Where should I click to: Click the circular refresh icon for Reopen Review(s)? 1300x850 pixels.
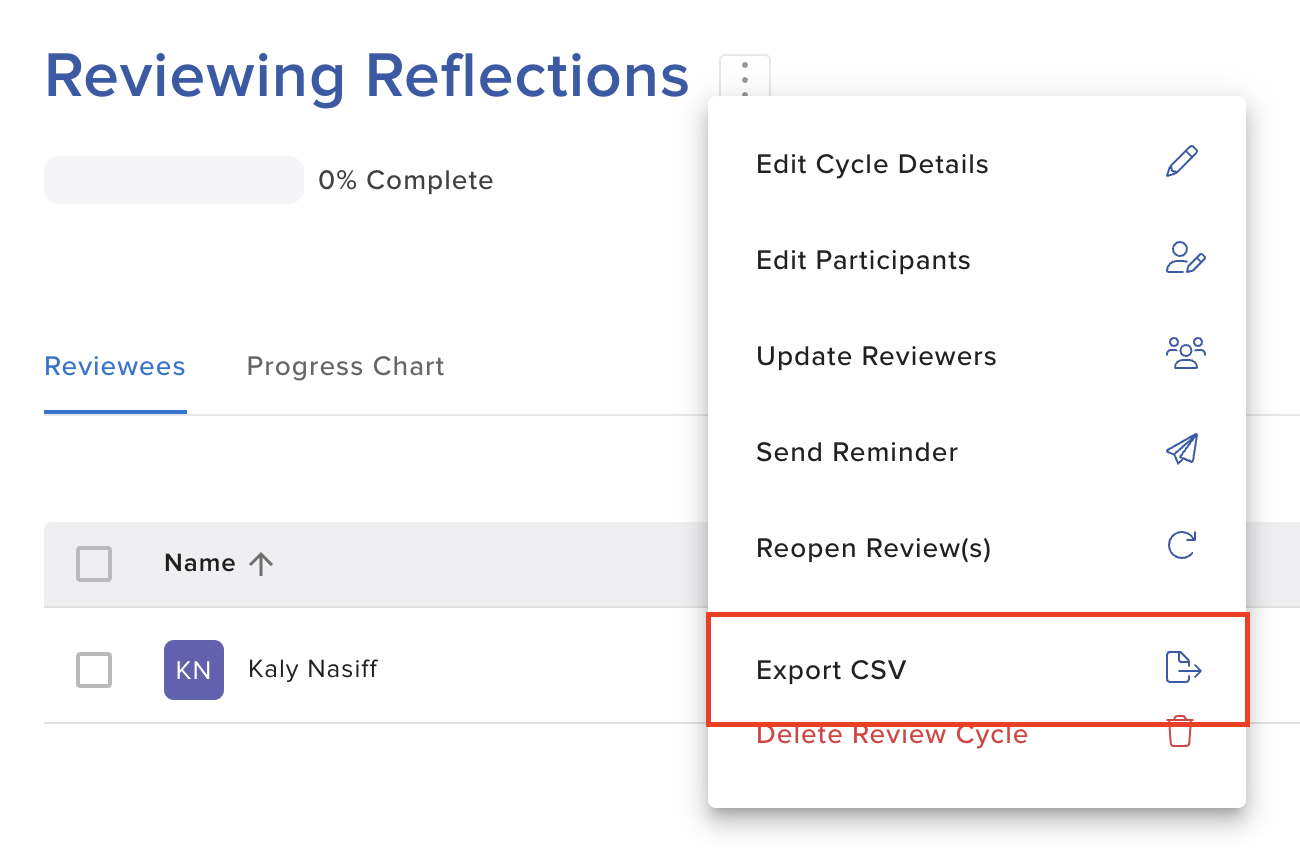[1182, 546]
